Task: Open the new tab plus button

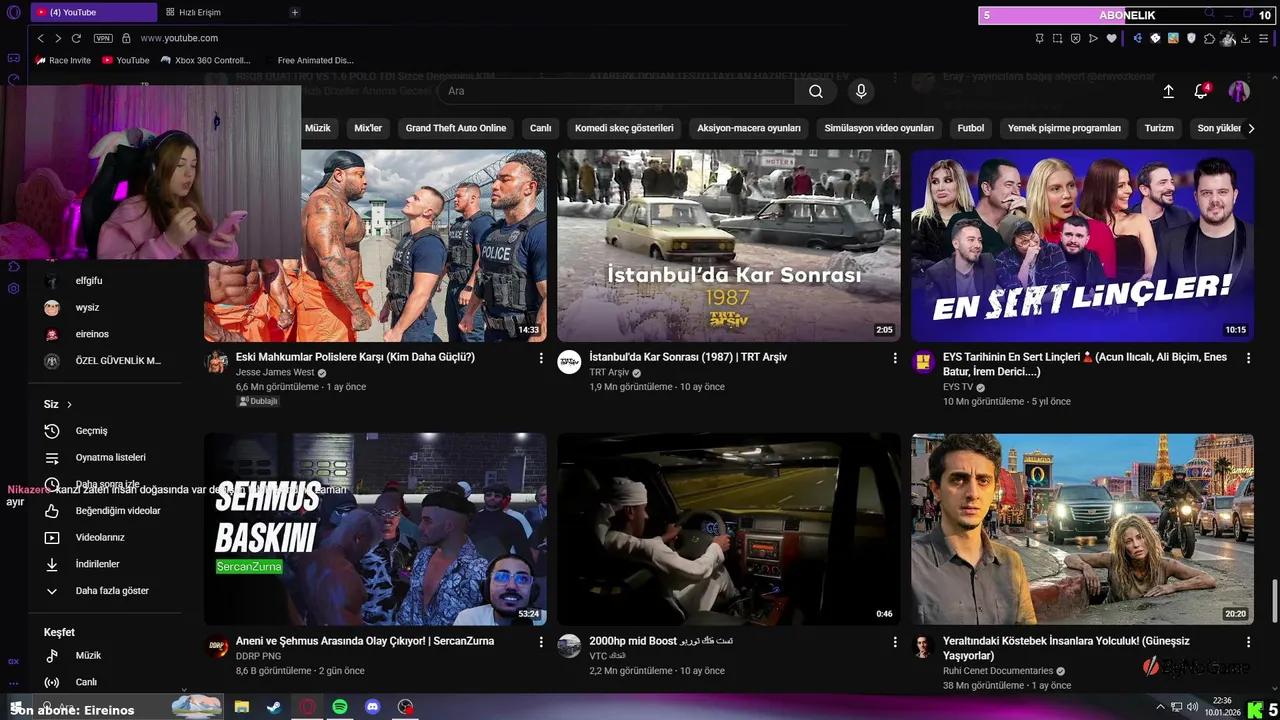Action: 294,12
